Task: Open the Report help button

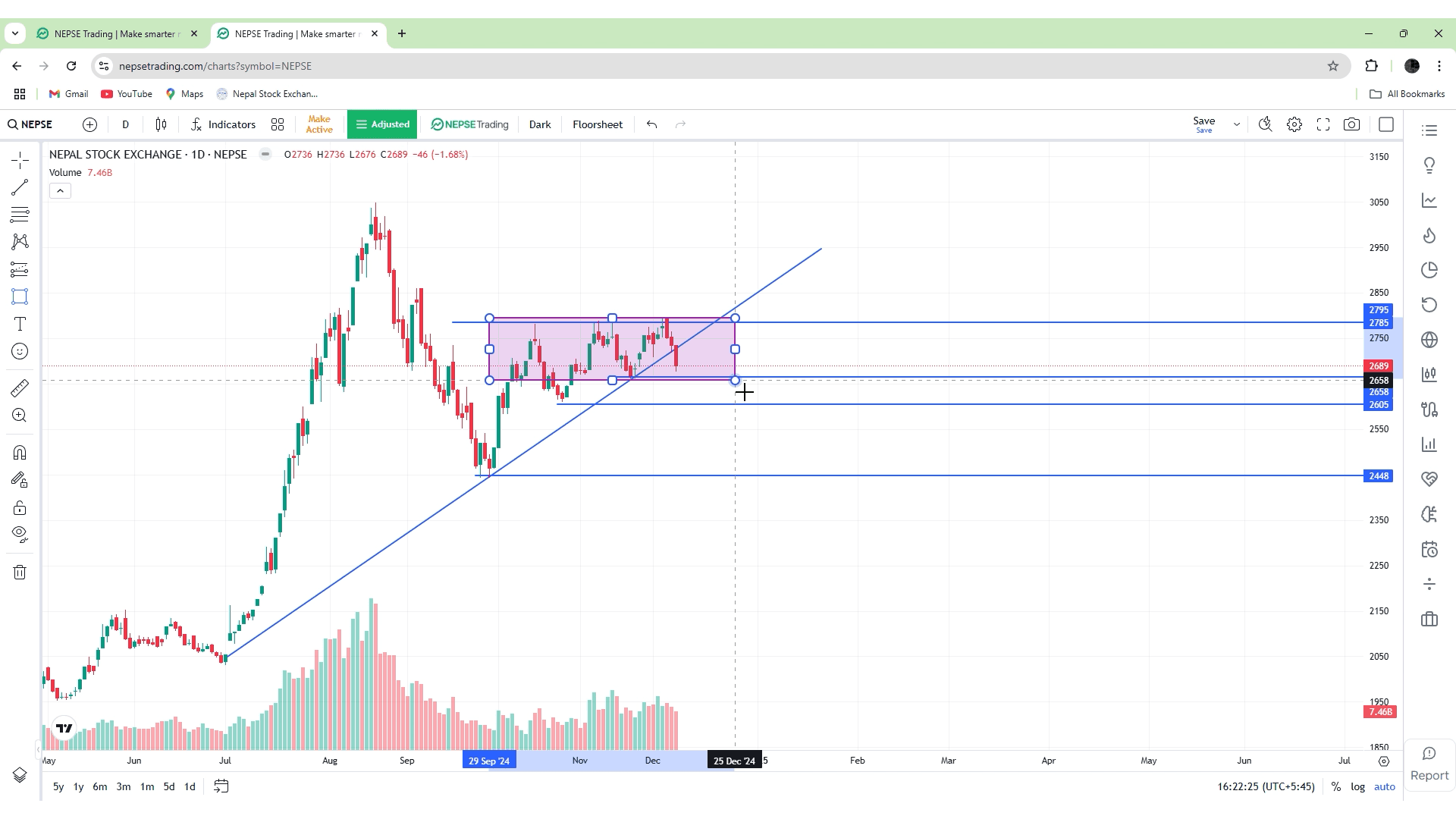Action: (1429, 764)
